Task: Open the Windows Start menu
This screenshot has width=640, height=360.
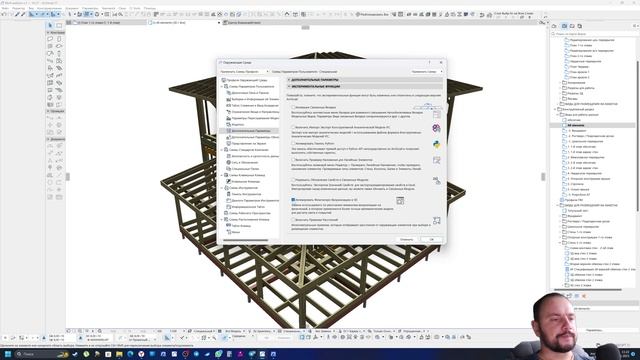Action: point(7,354)
